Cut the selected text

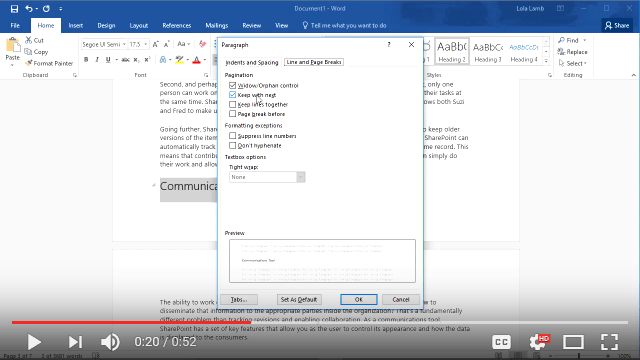(35, 40)
